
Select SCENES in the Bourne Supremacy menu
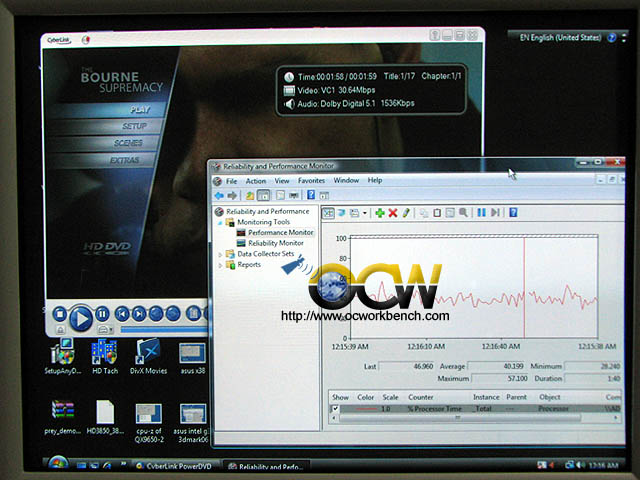coord(128,143)
